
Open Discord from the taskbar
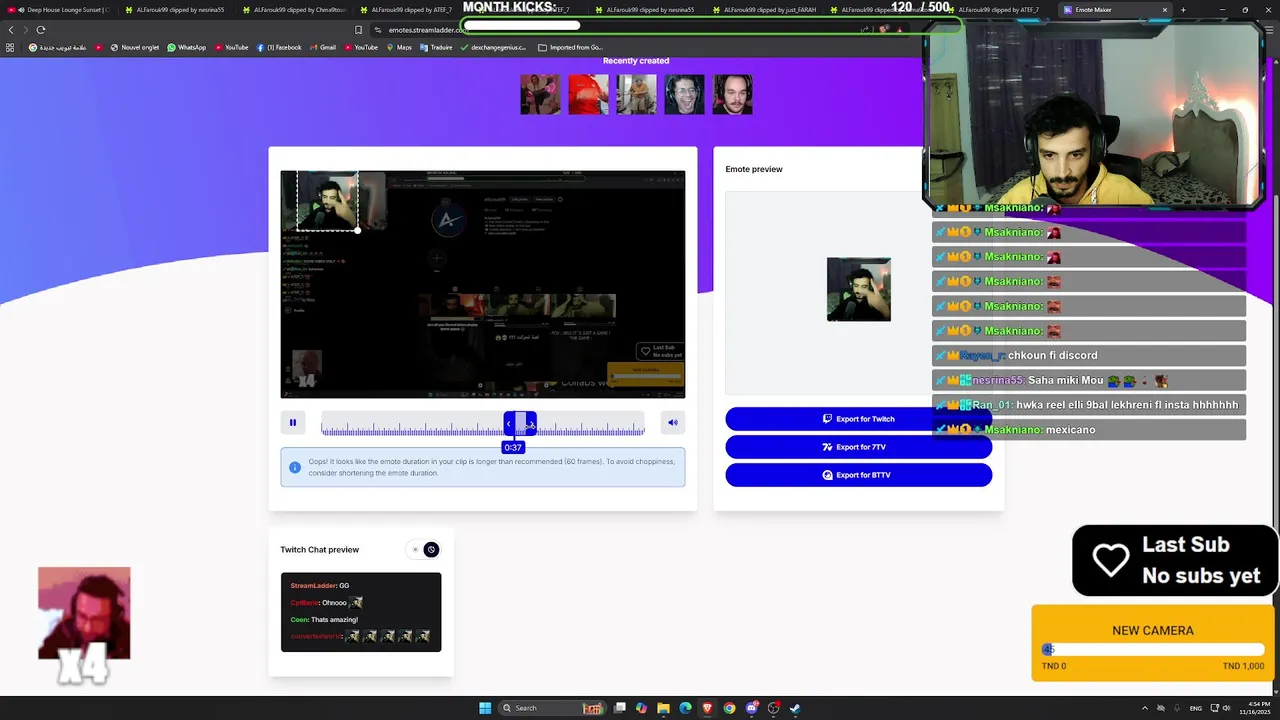pyautogui.click(x=752, y=708)
